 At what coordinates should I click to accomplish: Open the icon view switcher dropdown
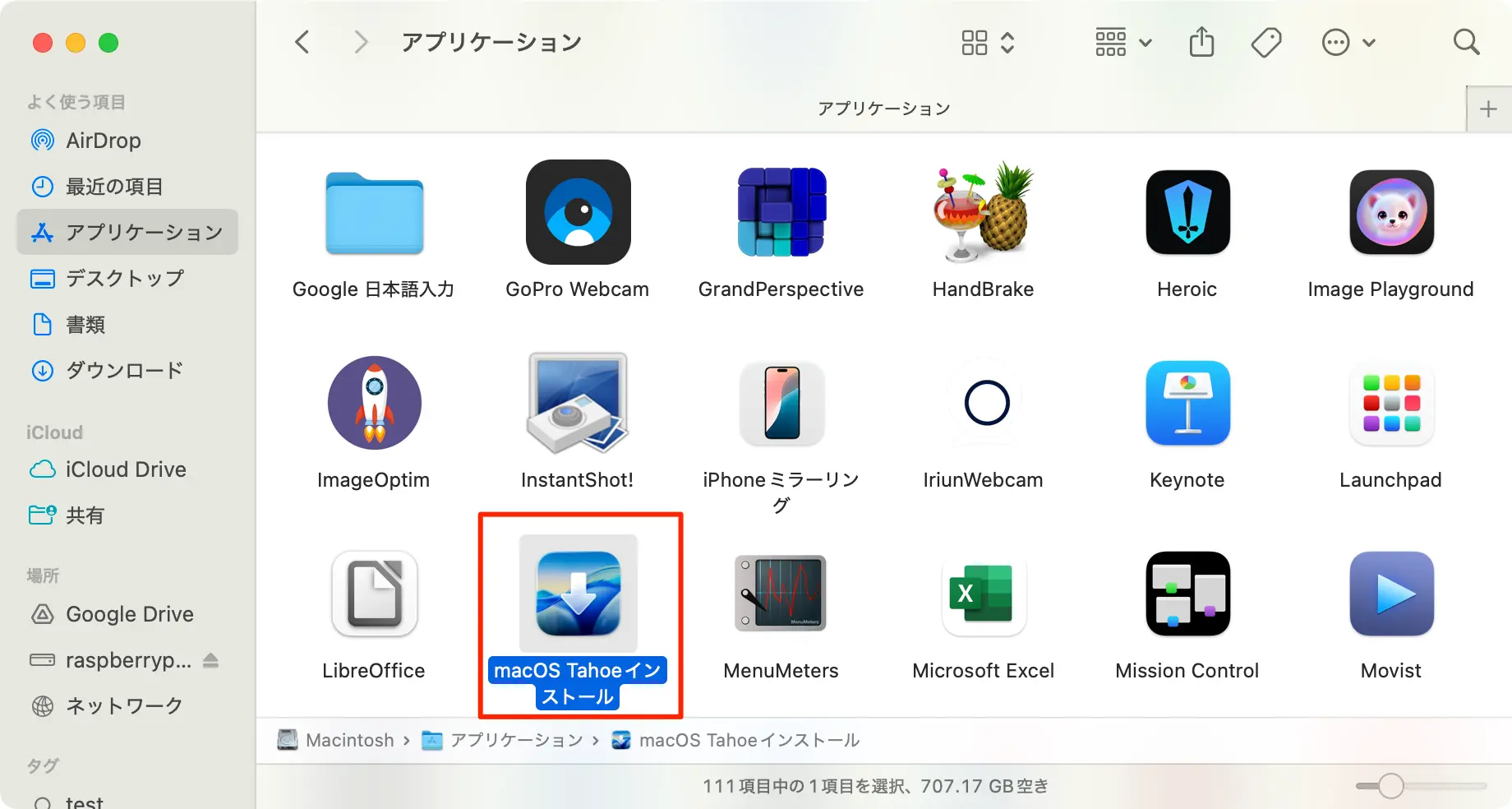[x=988, y=42]
